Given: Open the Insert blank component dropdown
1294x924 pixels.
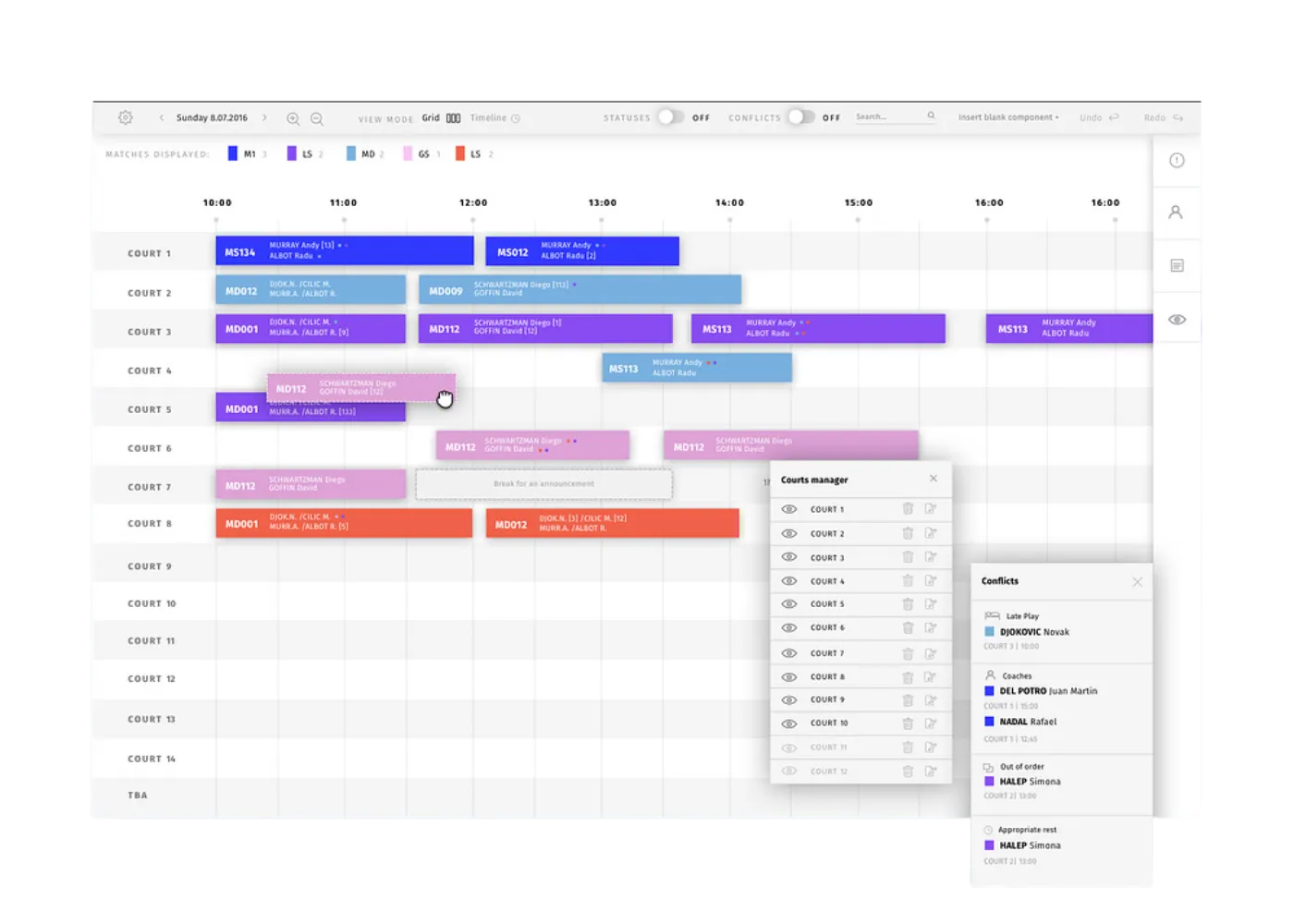Looking at the screenshot, I should click(x=1007, y=117).
